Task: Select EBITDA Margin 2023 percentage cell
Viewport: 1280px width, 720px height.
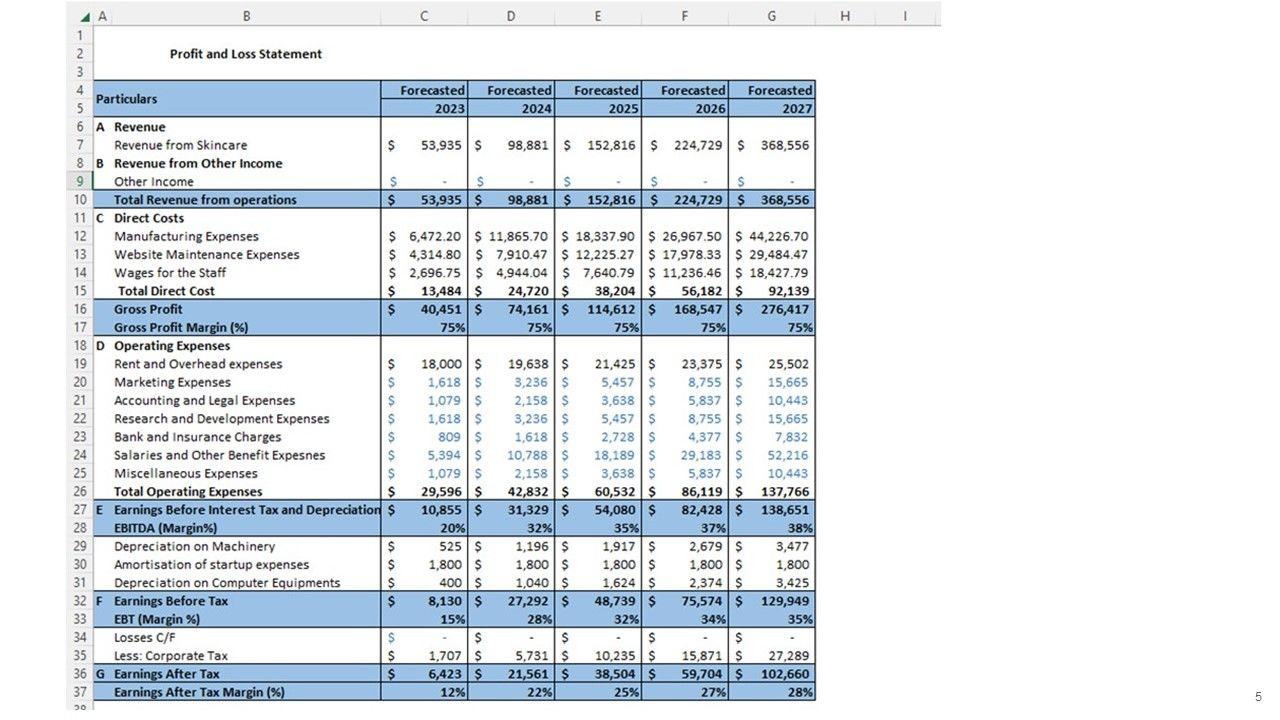Action: (x=425, y=528)
